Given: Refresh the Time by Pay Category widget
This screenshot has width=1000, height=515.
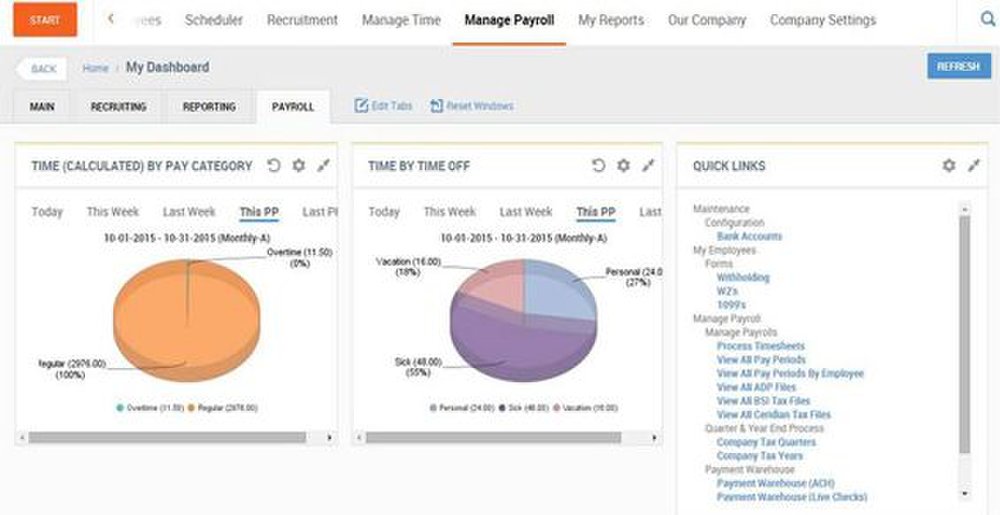Looking at the screenshot, I should click(x=274, y=166).
